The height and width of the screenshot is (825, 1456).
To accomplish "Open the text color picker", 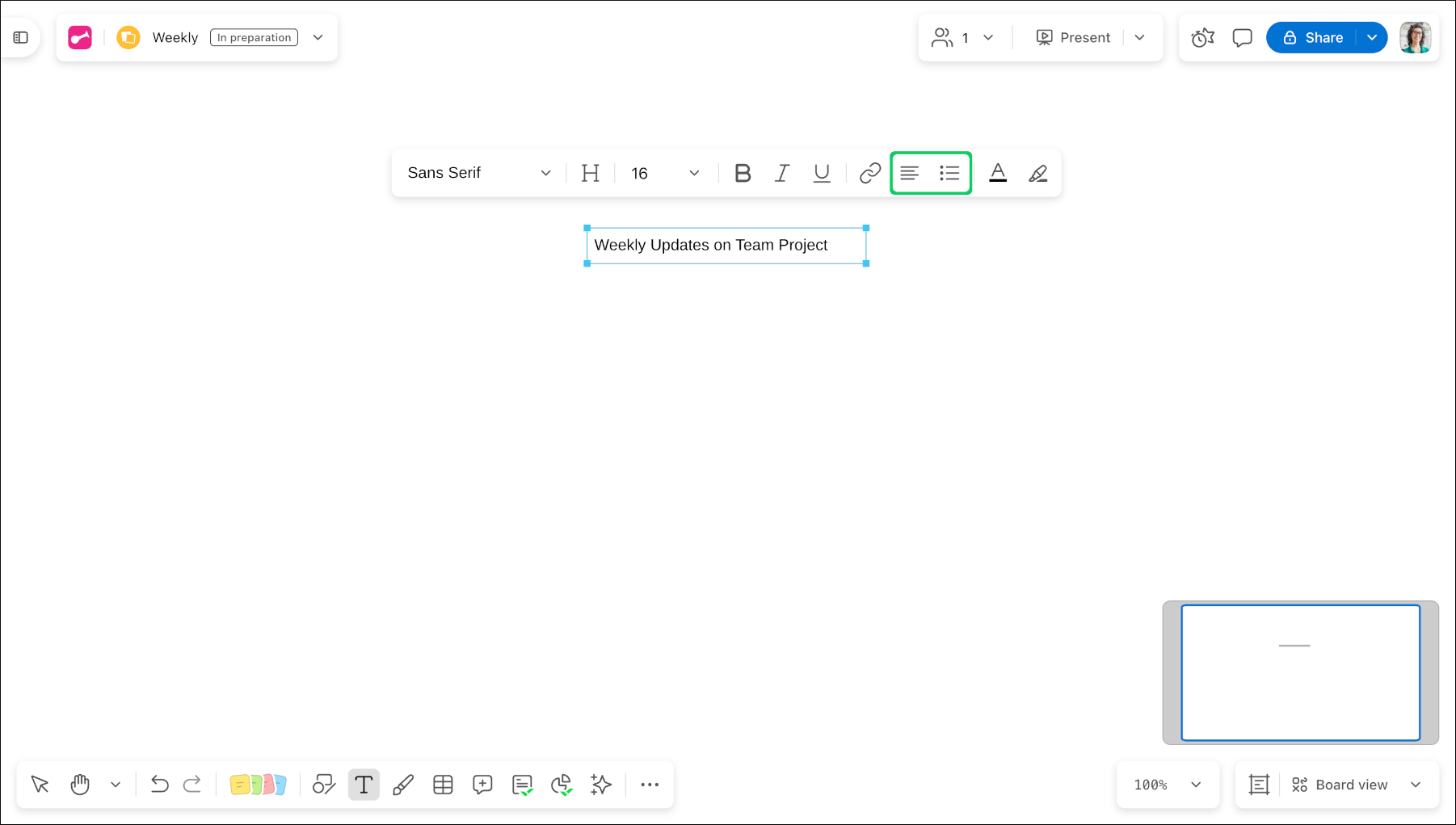I will (998, 173).
